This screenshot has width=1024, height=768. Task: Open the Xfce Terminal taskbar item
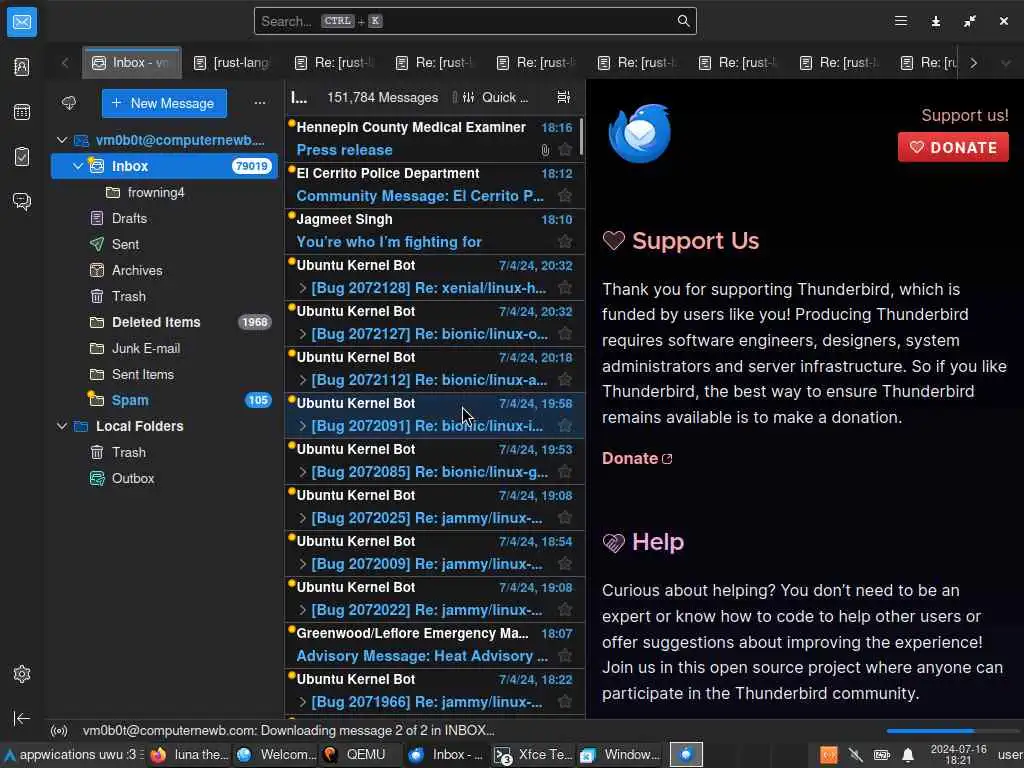click(x=534, y=755)
